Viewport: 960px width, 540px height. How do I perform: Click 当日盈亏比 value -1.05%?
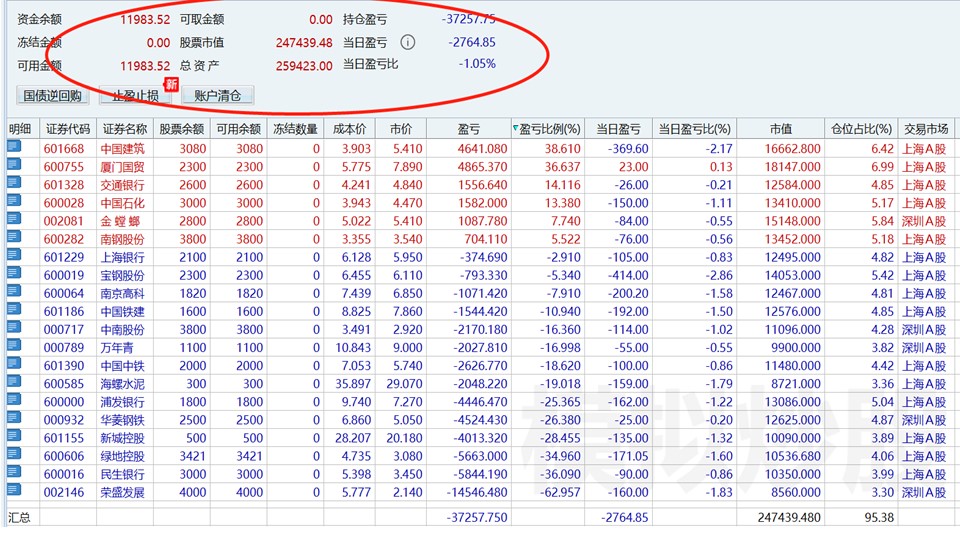pos(477,64)
